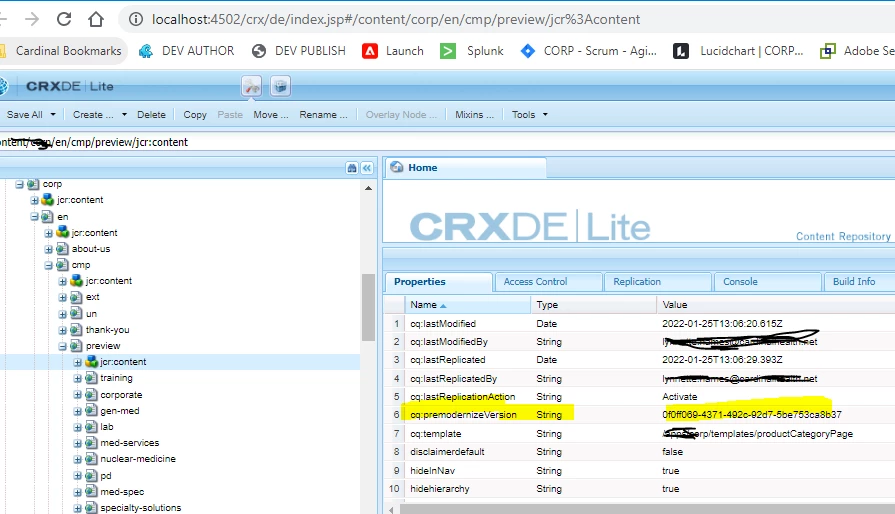Open Launch bookmark

[393, 51]
